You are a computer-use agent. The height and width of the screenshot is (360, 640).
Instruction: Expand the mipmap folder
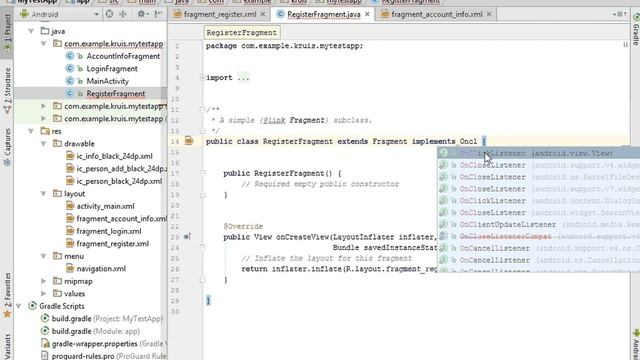point(44,281)
